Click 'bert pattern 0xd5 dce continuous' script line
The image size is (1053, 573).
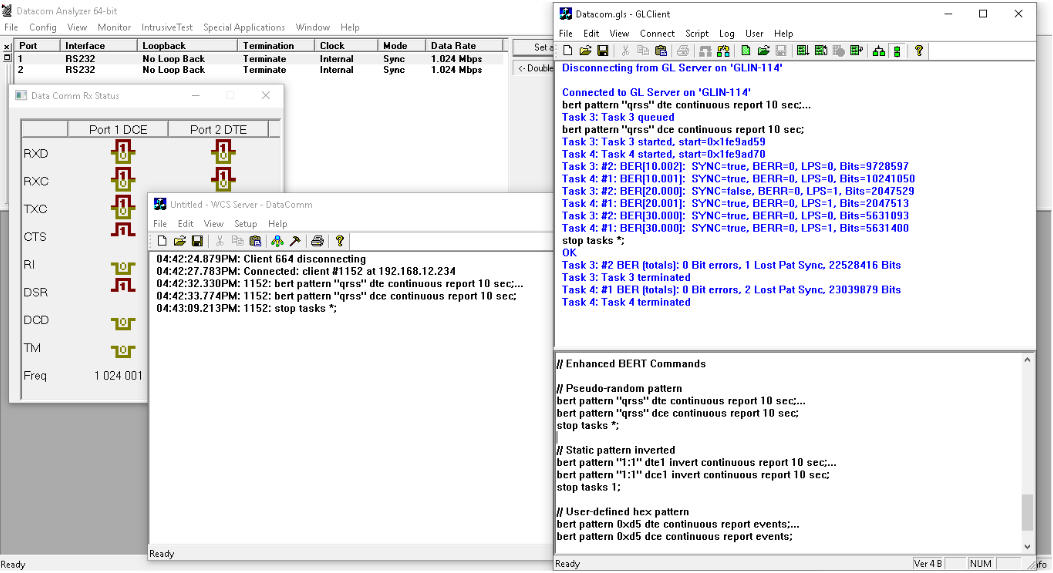(x=675, y=536)
